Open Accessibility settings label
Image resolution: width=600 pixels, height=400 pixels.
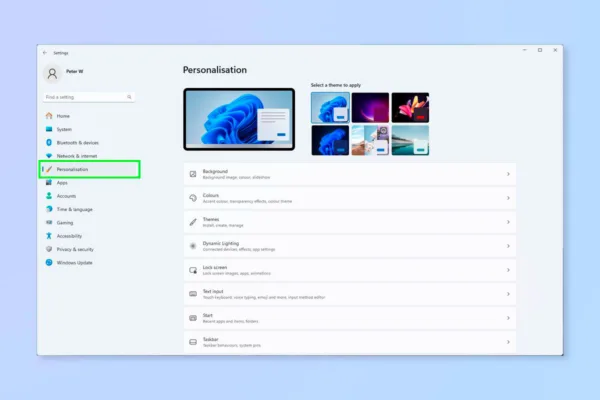pyautogui.click(x=69, y=236)
